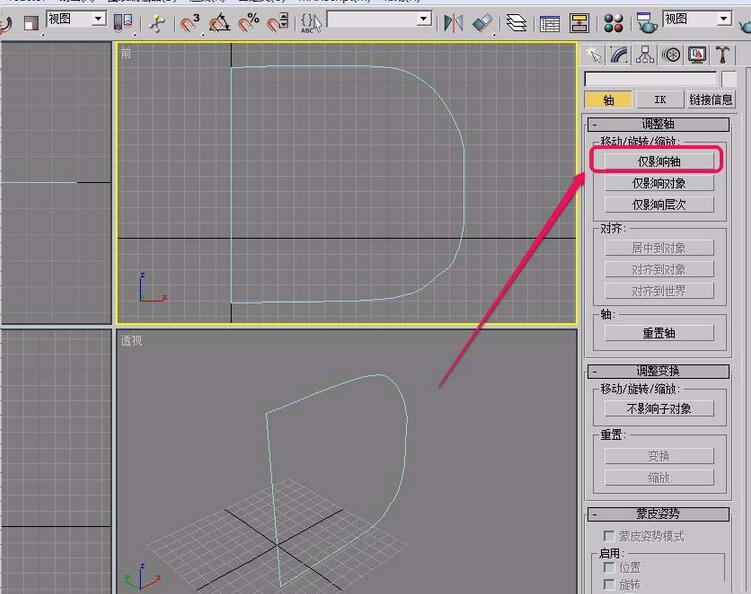Click the 透视 viewport label
The height and width of the screenshot is (594, 751).
(x=131, y=341)
